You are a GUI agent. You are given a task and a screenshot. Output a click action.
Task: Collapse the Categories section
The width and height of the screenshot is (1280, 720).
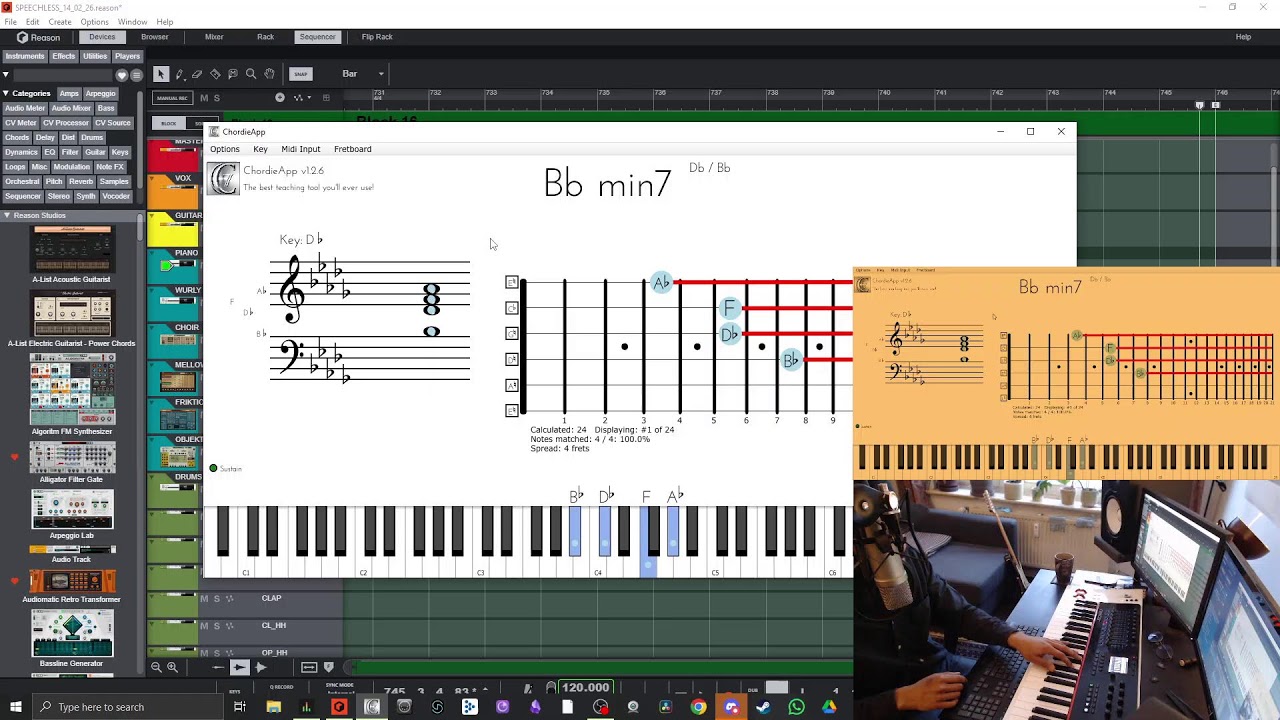(6, 93)
